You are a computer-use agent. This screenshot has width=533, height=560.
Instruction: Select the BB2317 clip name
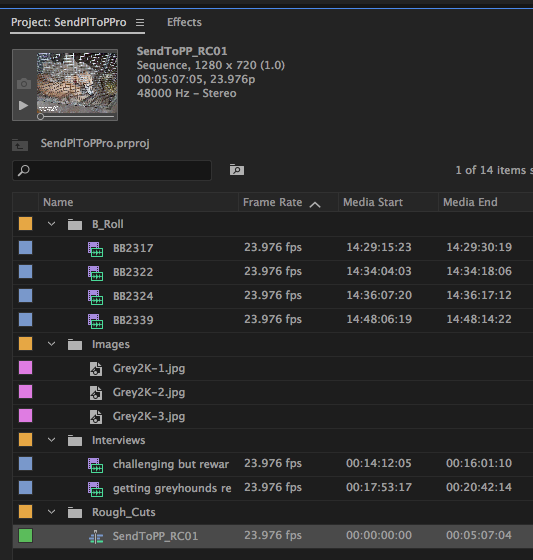tap(133, 248)
